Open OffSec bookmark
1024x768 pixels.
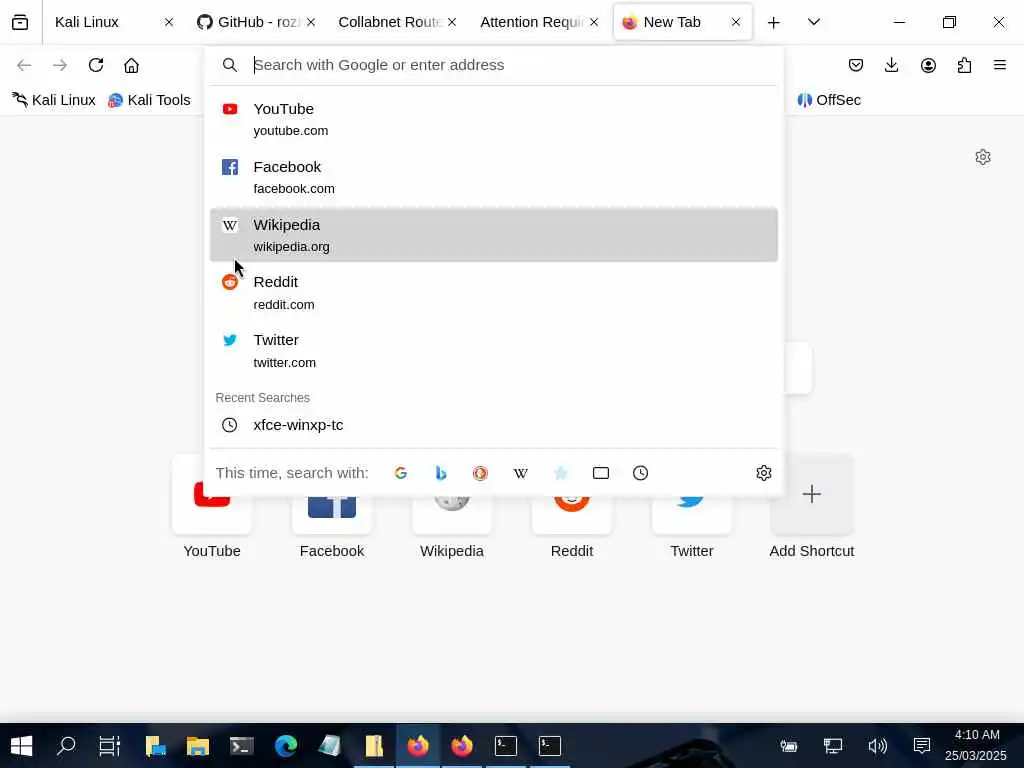pyautogui.click(x=829, y=100)
